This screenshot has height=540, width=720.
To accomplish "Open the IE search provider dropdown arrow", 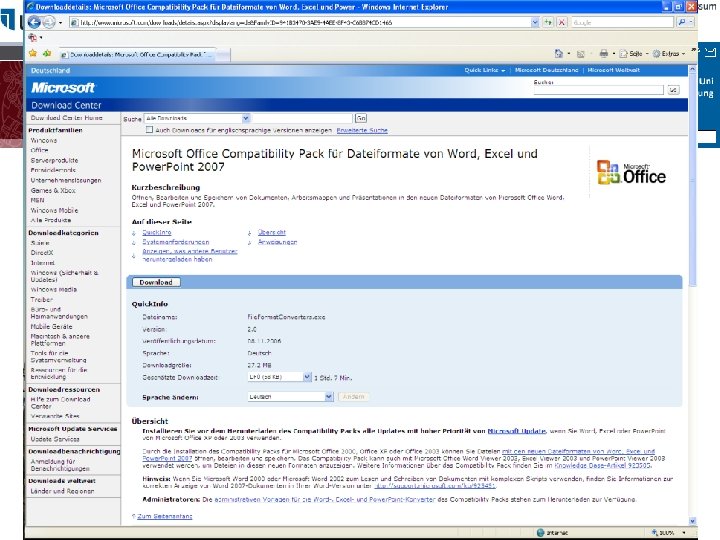I will click(x=691, y=22).
